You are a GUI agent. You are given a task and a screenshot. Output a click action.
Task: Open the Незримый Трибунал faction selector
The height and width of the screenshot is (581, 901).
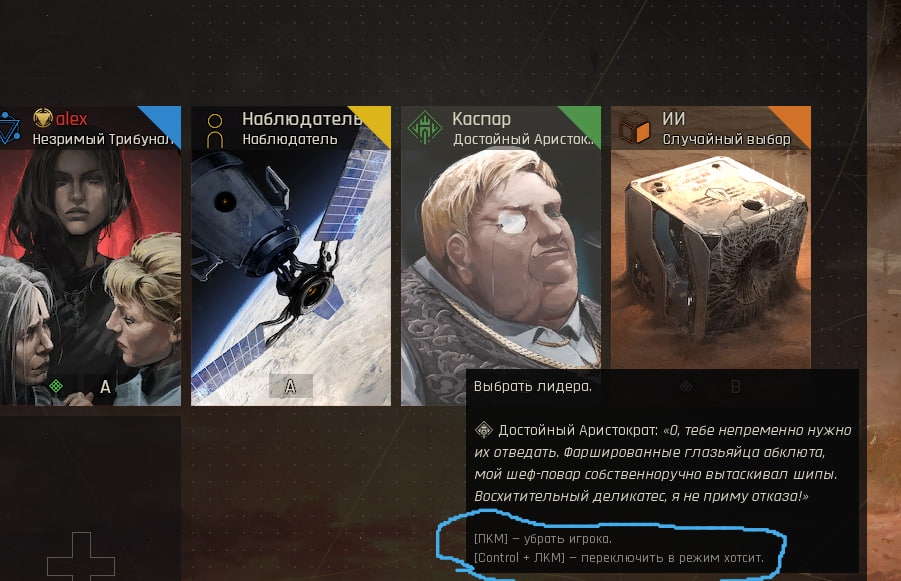point(102,139)
